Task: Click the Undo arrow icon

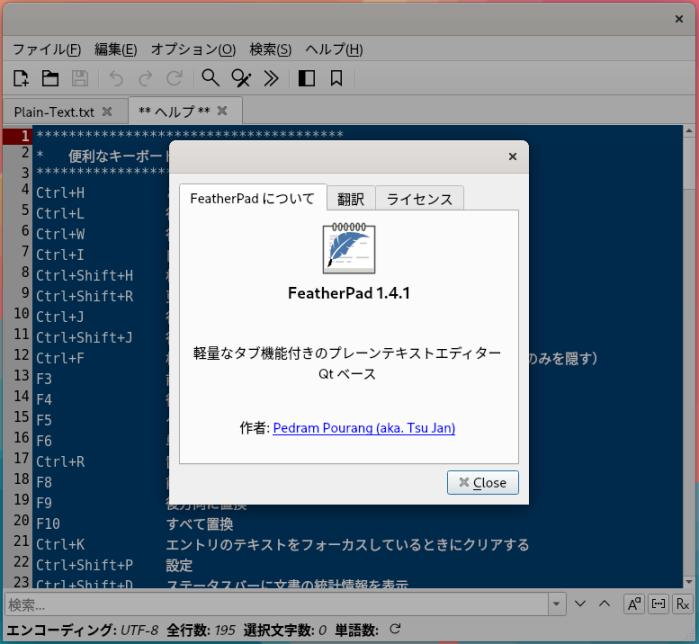Action: click(x=116, y=78)
